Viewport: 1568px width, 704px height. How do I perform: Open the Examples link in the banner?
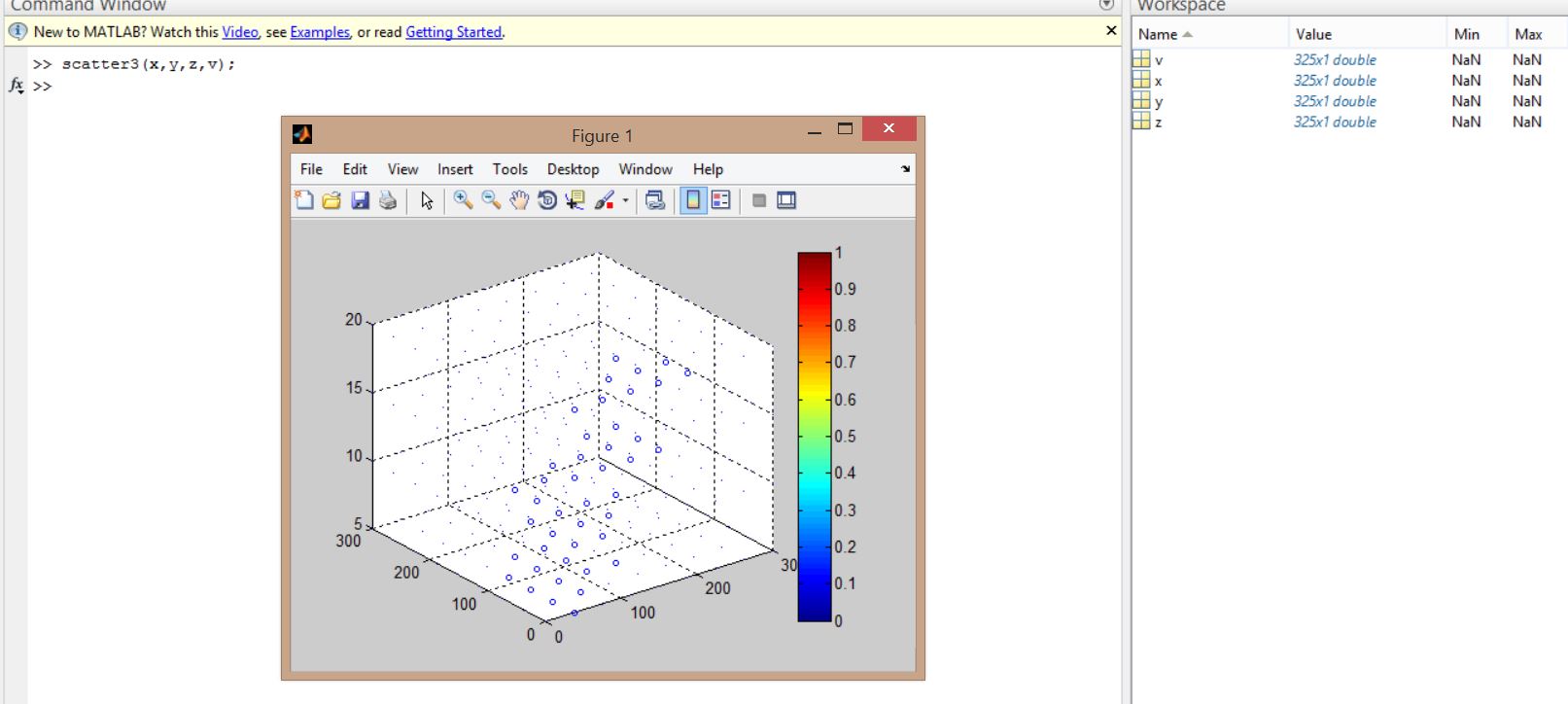[319, 32]
